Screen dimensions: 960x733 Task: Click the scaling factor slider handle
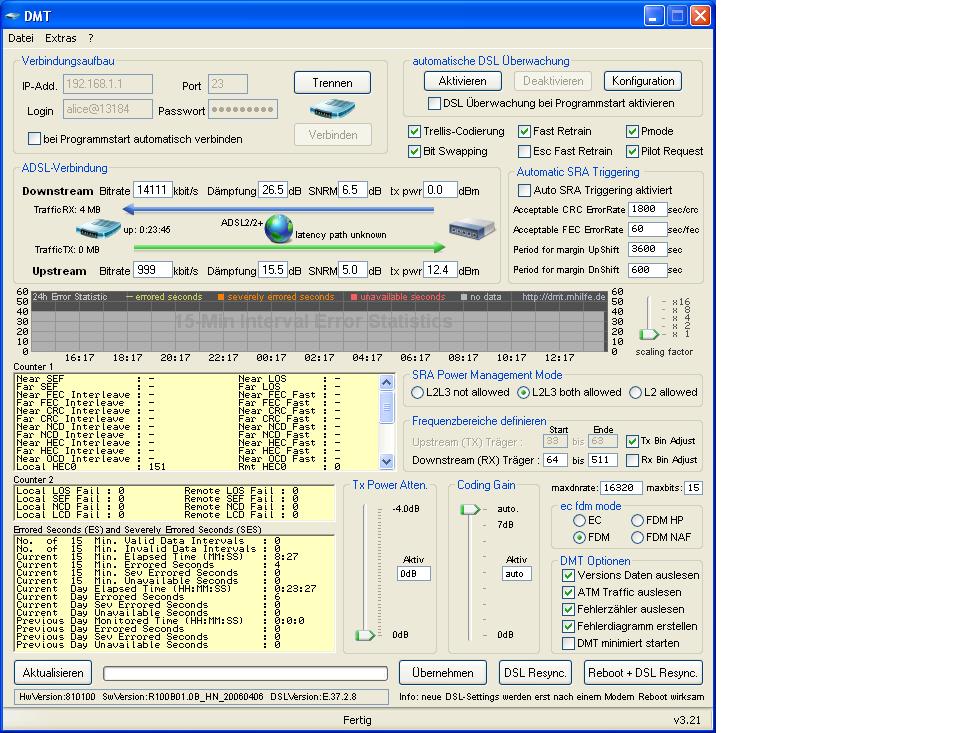point(649,334)
